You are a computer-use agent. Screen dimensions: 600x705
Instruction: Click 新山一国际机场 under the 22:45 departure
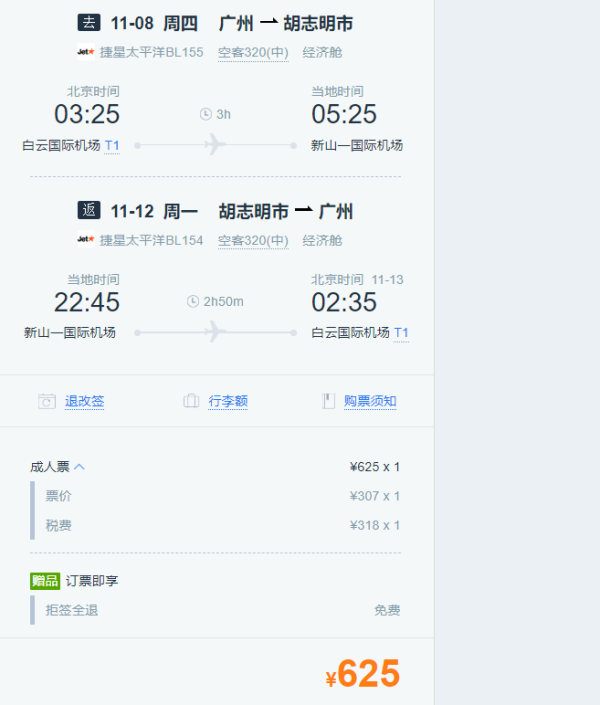tap(70, 333)
